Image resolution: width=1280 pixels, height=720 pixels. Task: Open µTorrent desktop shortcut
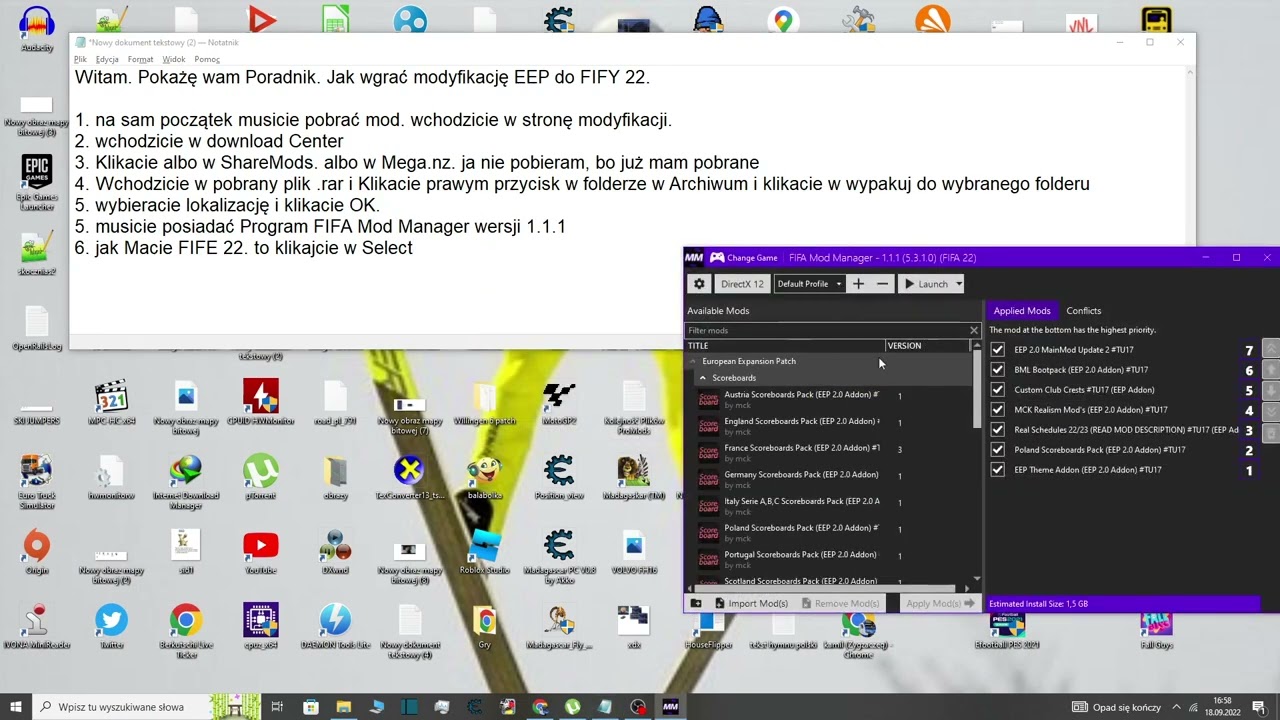[261, 477]
